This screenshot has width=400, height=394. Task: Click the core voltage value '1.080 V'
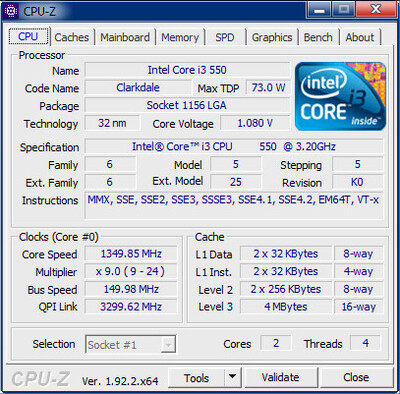[255, 123]
